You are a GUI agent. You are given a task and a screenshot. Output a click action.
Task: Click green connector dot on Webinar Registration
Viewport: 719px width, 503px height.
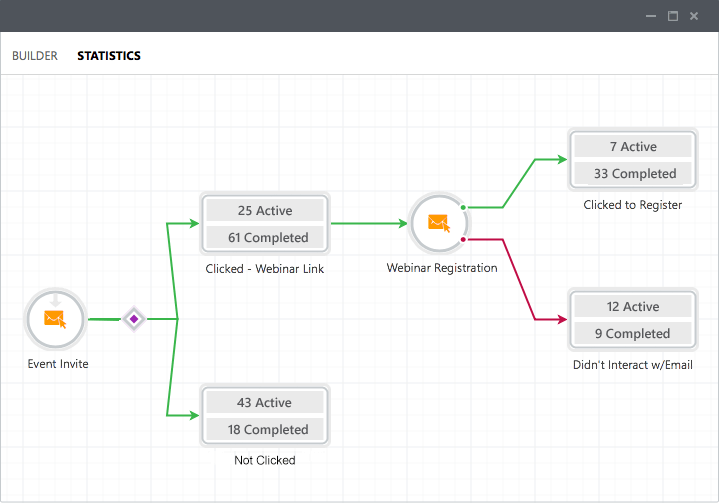click(464, 207)
